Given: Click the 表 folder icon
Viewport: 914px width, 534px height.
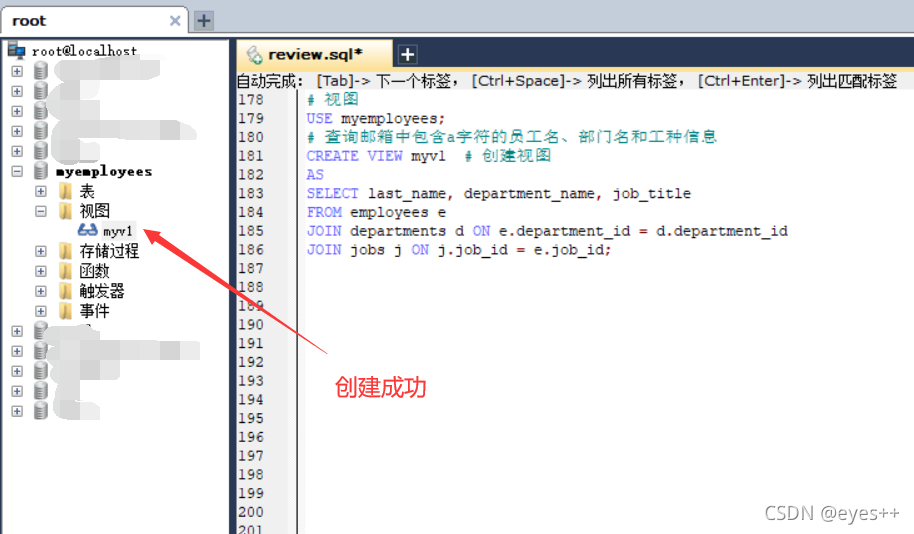Looking at the screenshot, I should coord(66,191).
